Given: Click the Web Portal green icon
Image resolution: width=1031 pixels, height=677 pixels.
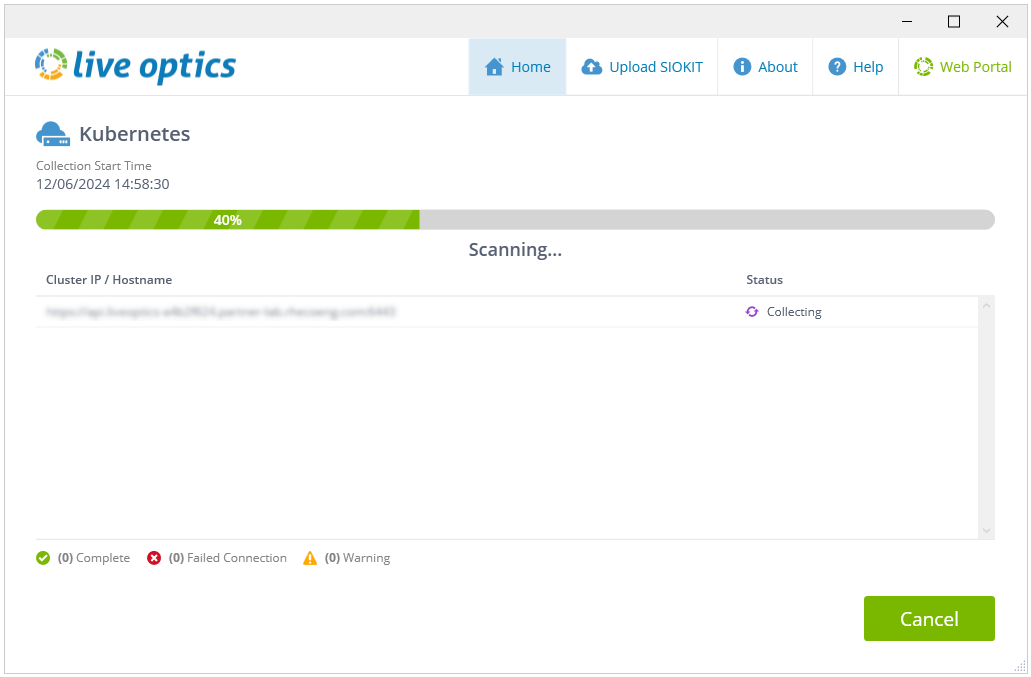Looking at the screenshot, I should (x=923, y=67).
